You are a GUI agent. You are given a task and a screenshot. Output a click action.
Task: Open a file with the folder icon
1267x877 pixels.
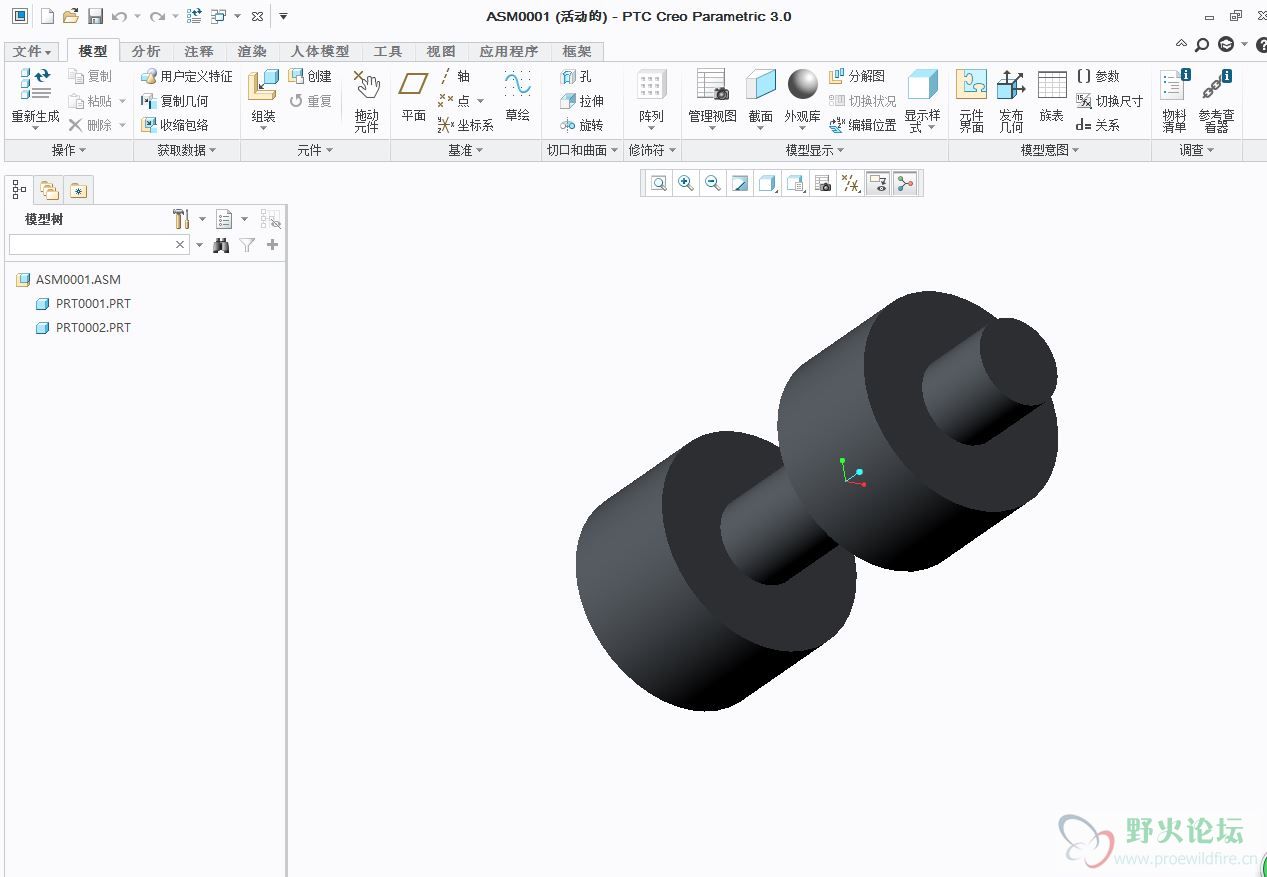[x=70, y=16]
